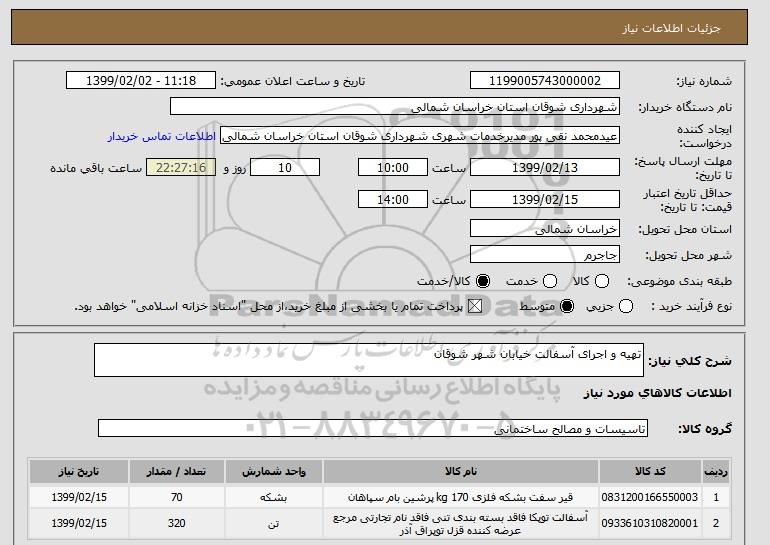Open the اطلاعات تماس خریدار link
The image size is (770, 545).
coord(162,136)
